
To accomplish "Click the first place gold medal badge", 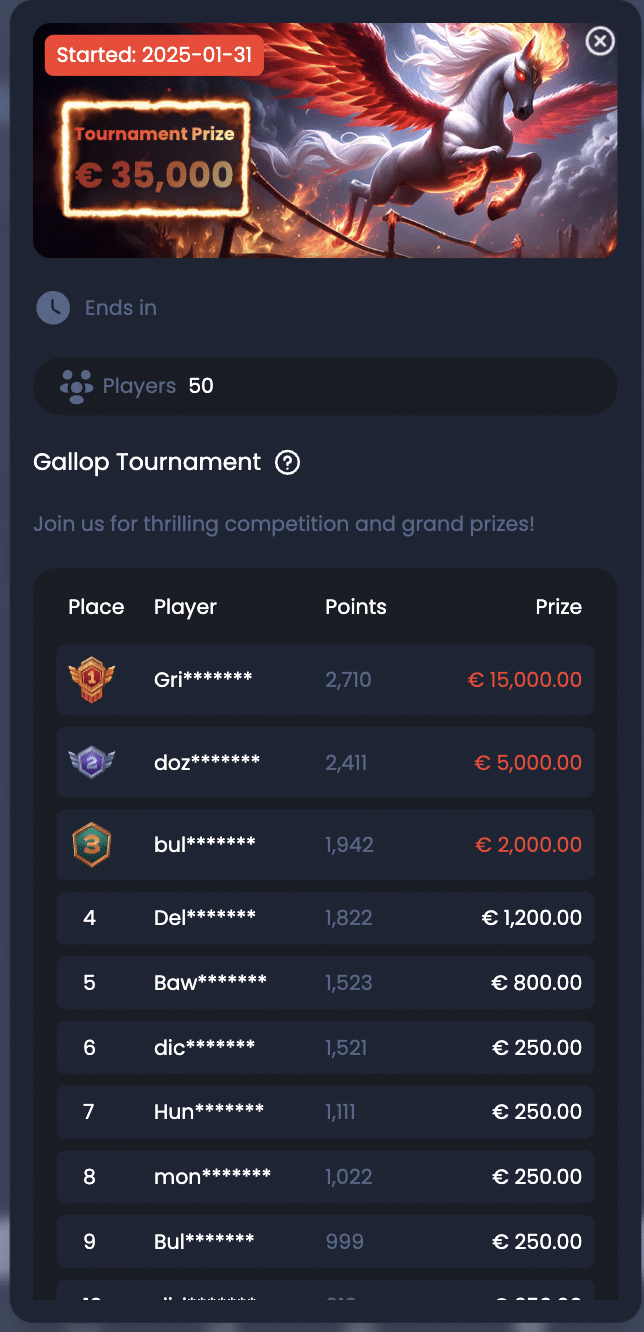I will coord(91,680).
